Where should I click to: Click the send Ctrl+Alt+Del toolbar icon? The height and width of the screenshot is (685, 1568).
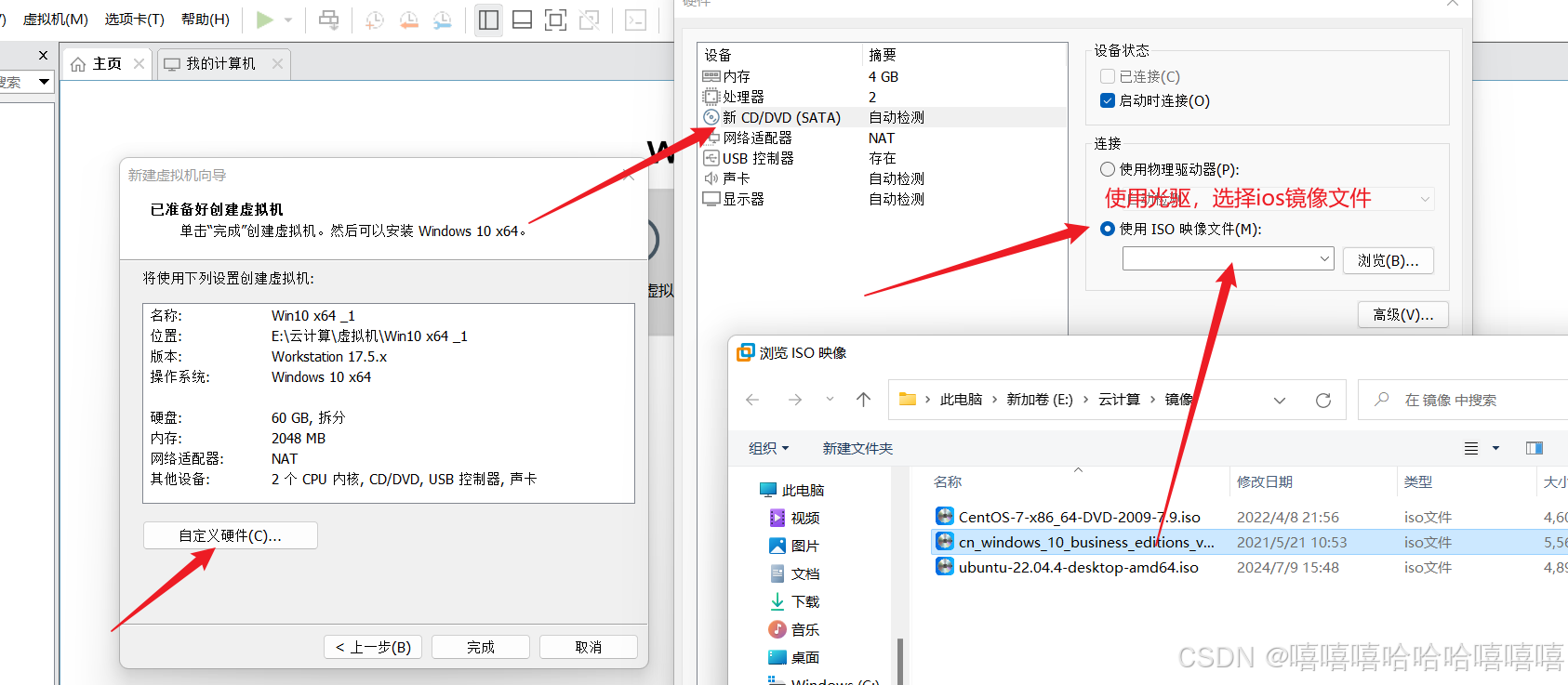(329, 20)
